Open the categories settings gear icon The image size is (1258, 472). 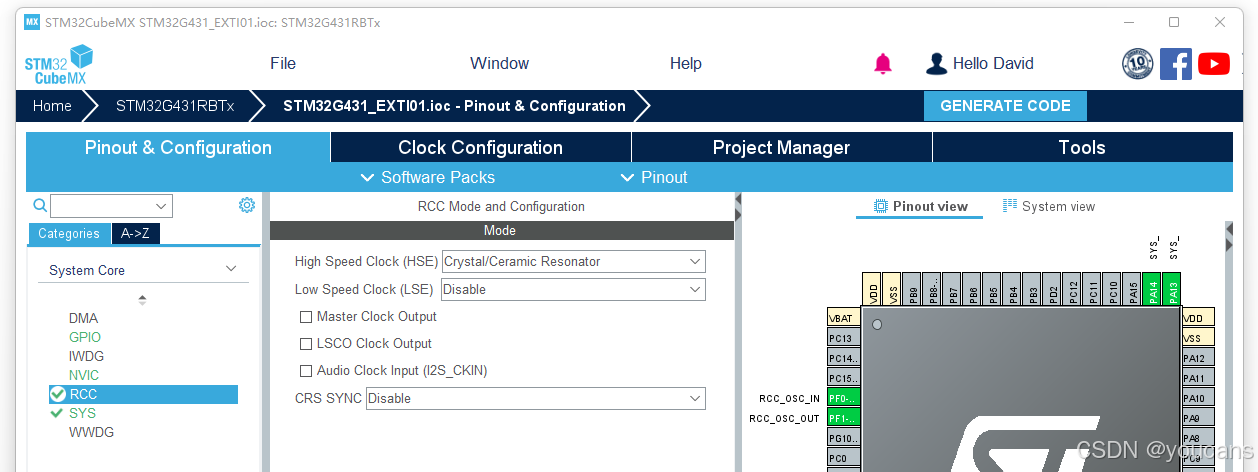click(247, 205)
